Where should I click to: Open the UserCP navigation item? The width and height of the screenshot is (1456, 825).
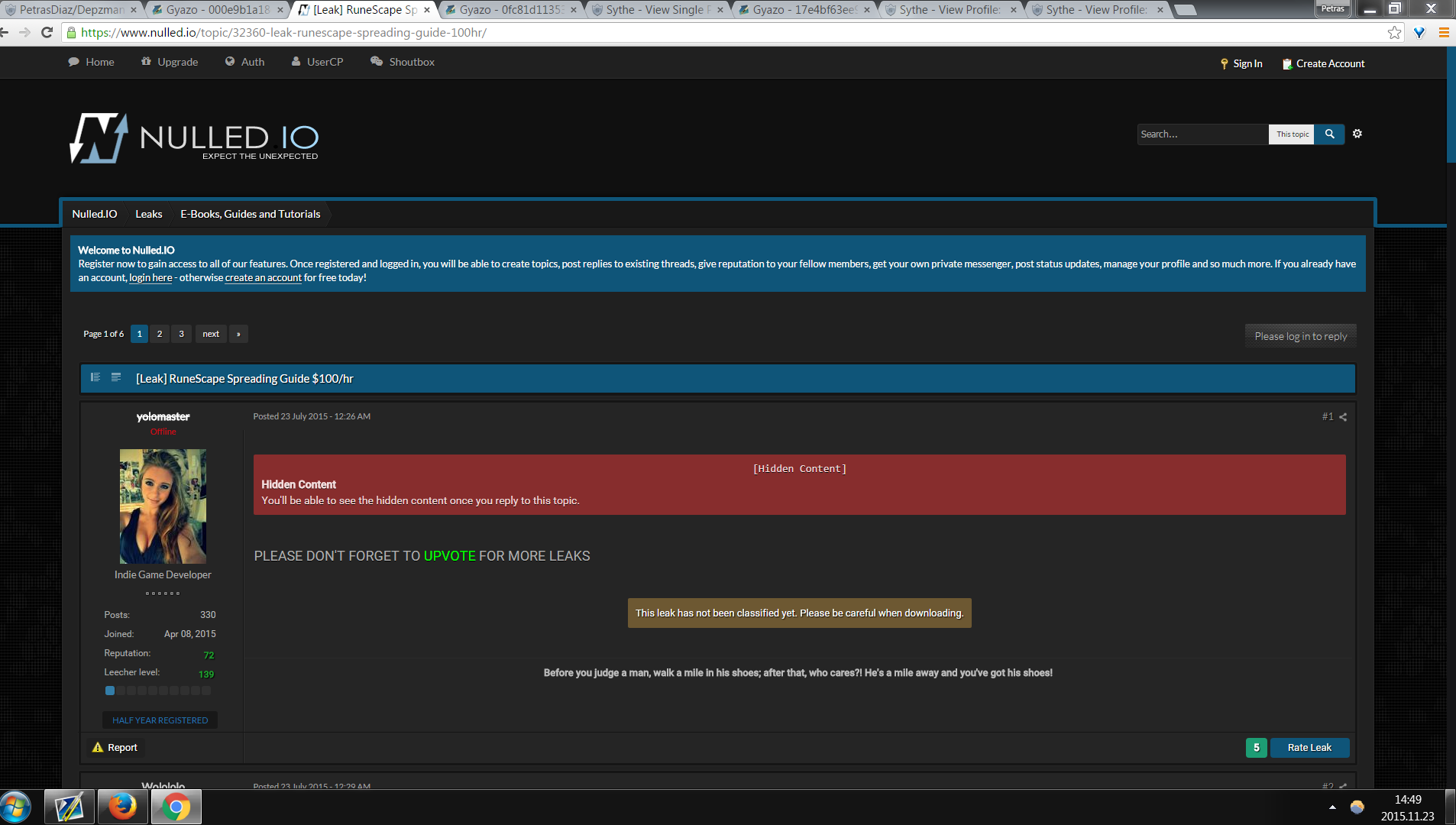(x=317, y=62)
